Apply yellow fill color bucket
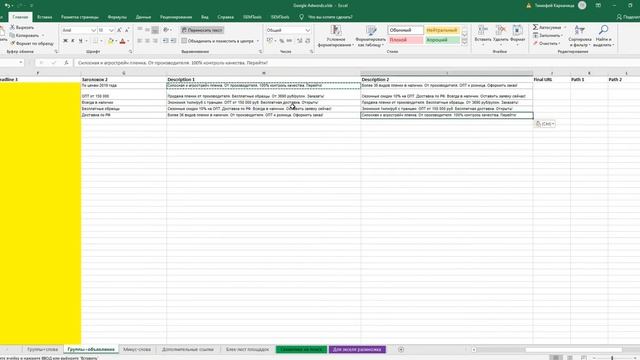The width and height of the screenshot is (640, 360). (111, 41)
